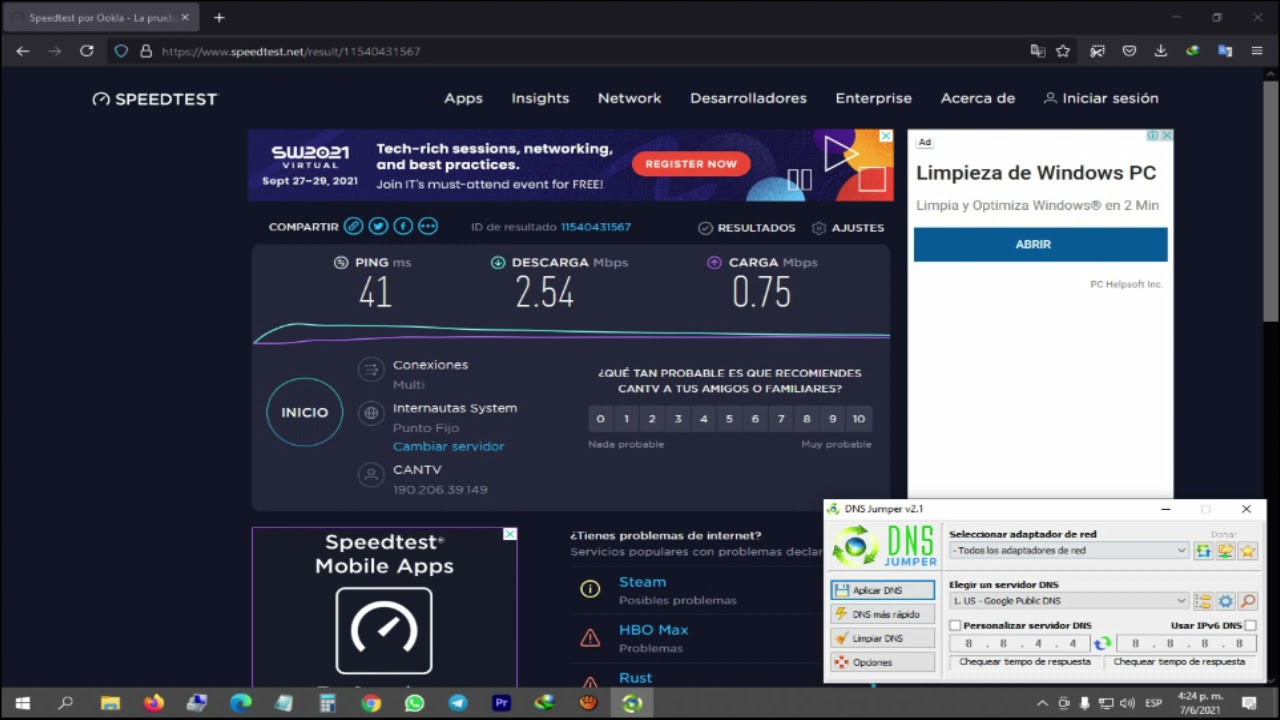
Task: Open Google Chrome from the taskbar
Action: pyautogui.click(x=371, y=703)
